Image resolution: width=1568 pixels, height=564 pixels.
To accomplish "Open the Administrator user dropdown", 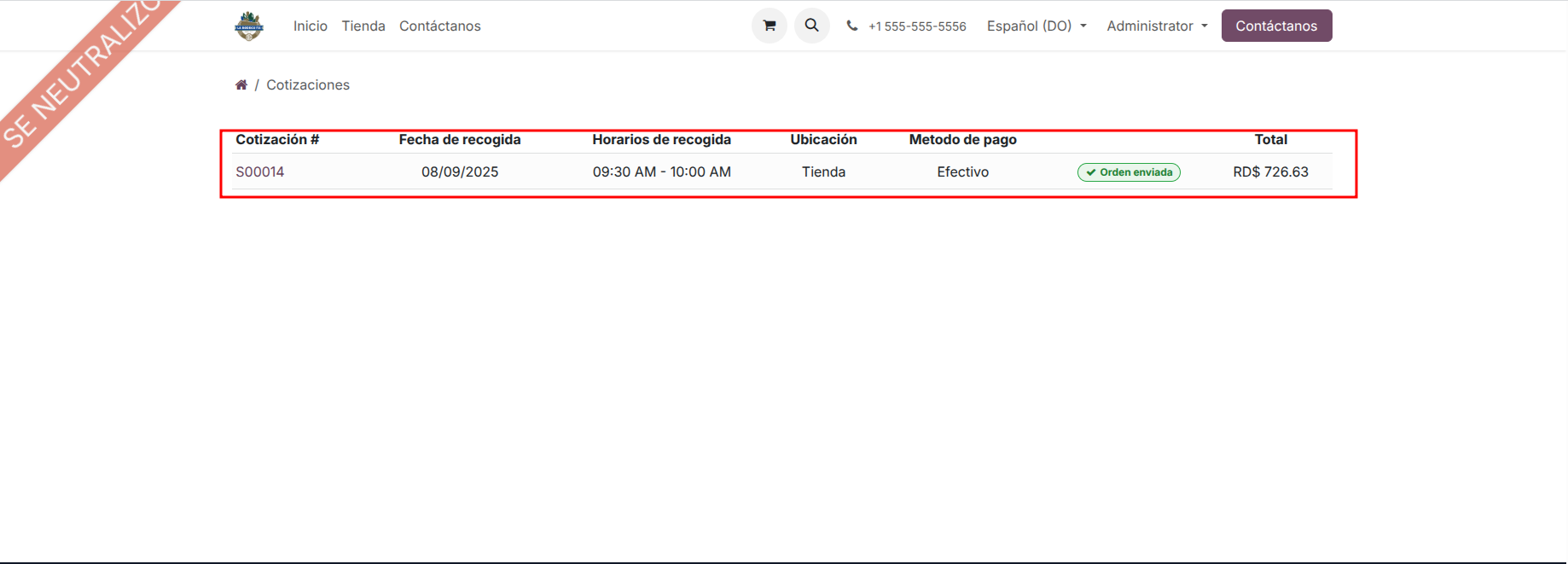I will (1157, 26).
